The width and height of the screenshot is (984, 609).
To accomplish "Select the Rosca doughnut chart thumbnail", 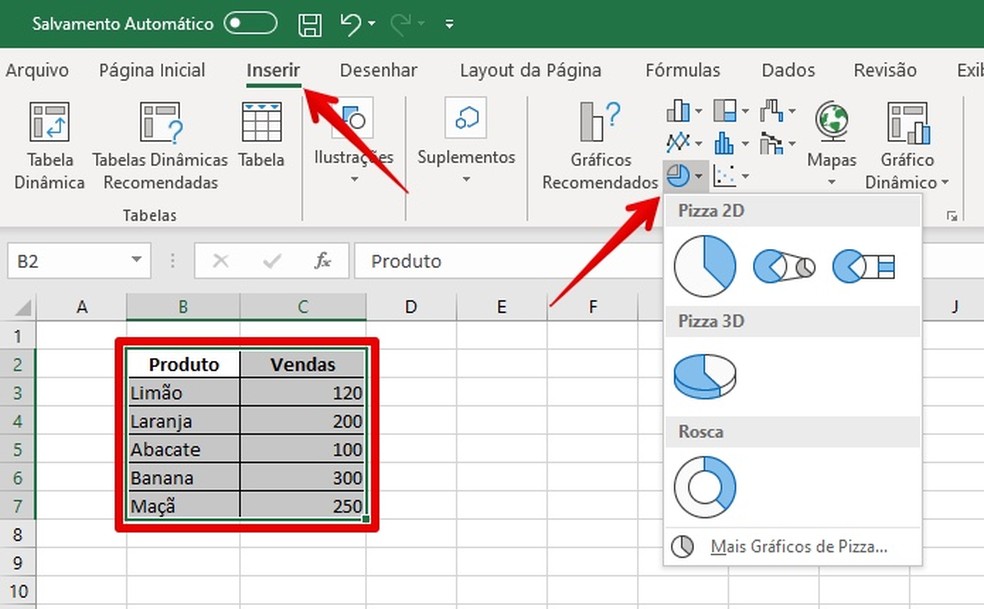I will click(705, 484).
